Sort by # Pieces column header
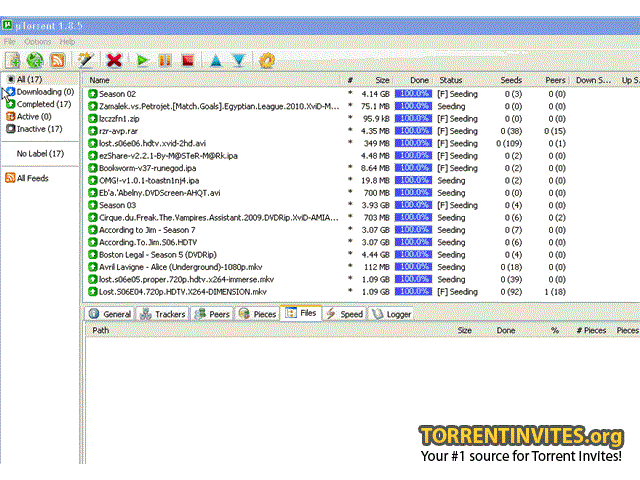The image size is (640, 480). pyautogui.click(x=590, y=330)
